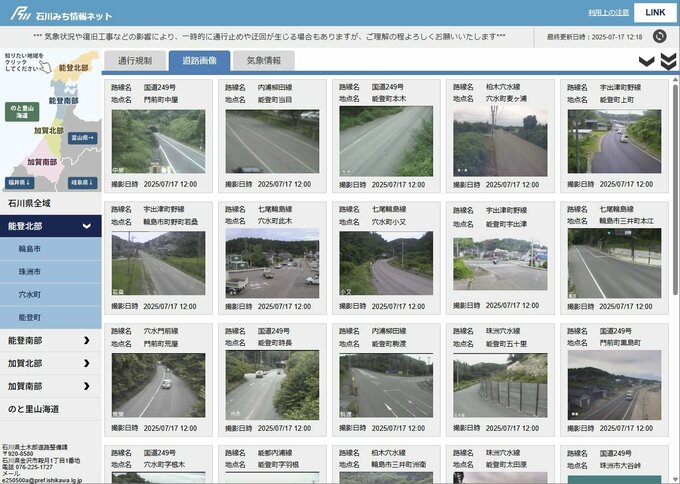Image resolution: width=680 pixels, height=484 pixels.
Task: Open the 穴水町麦ヶ浦 camera image
Action: 500,141
